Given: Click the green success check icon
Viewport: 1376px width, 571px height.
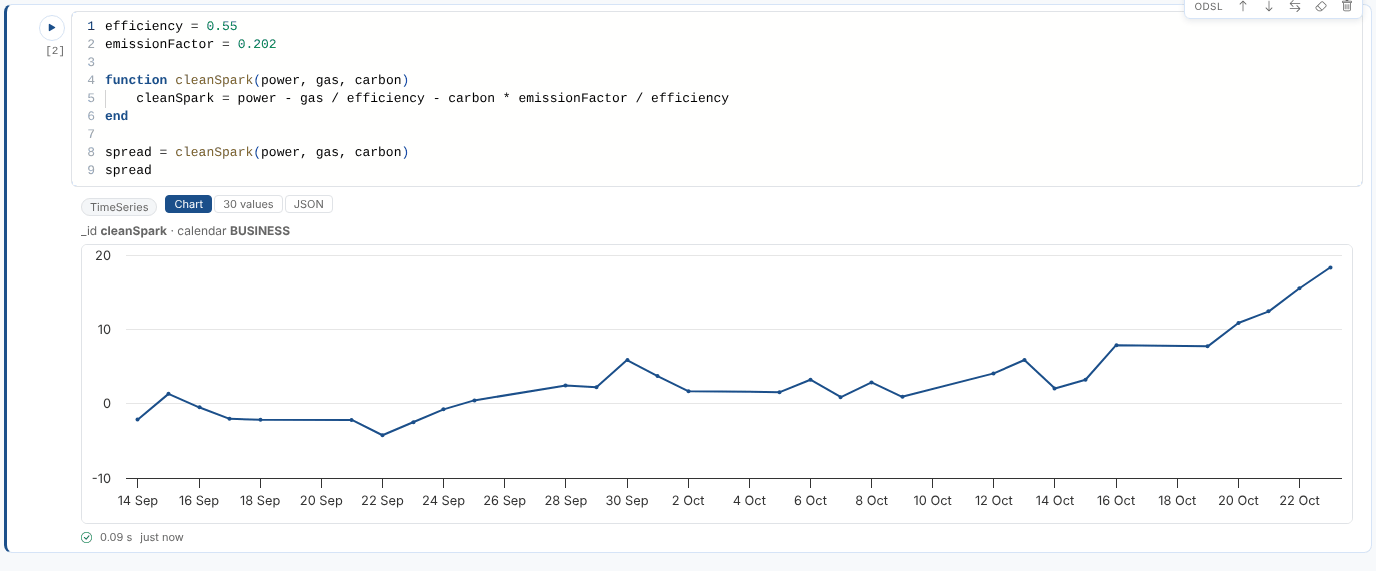Looking at the screenshot, I should [87, 537].
